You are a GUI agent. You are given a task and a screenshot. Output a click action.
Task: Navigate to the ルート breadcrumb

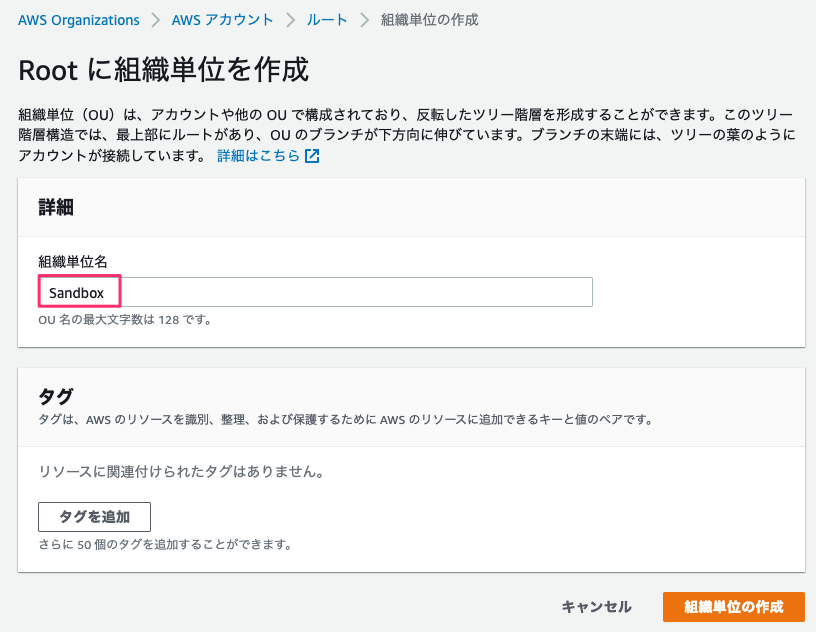coord(326,20)
